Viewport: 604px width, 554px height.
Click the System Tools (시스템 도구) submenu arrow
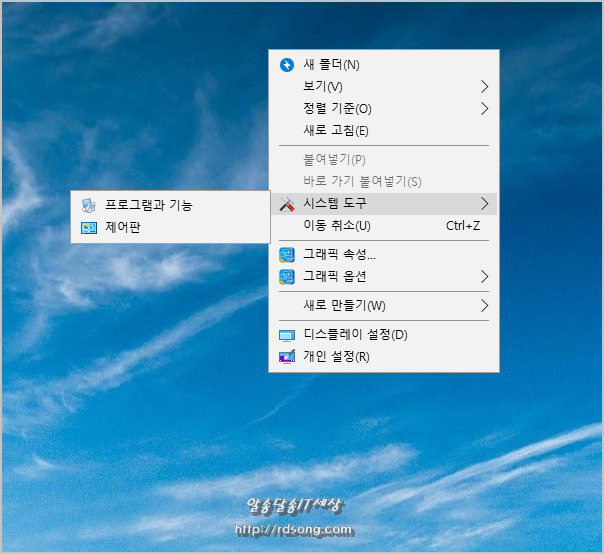coord(484,204)
